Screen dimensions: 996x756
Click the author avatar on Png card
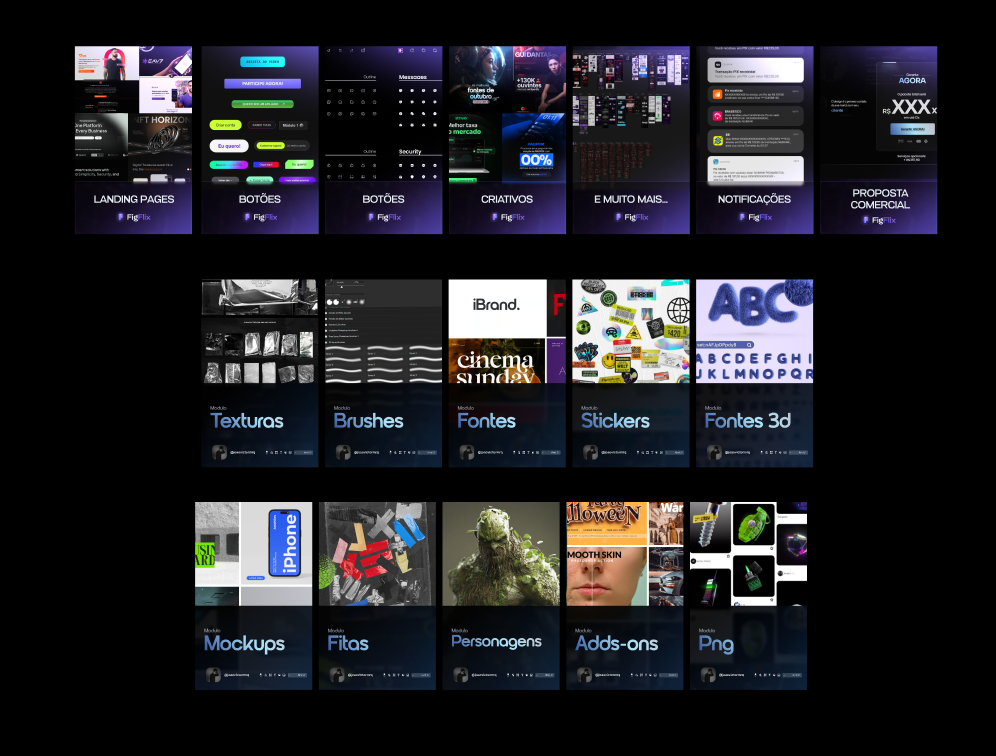707,675
